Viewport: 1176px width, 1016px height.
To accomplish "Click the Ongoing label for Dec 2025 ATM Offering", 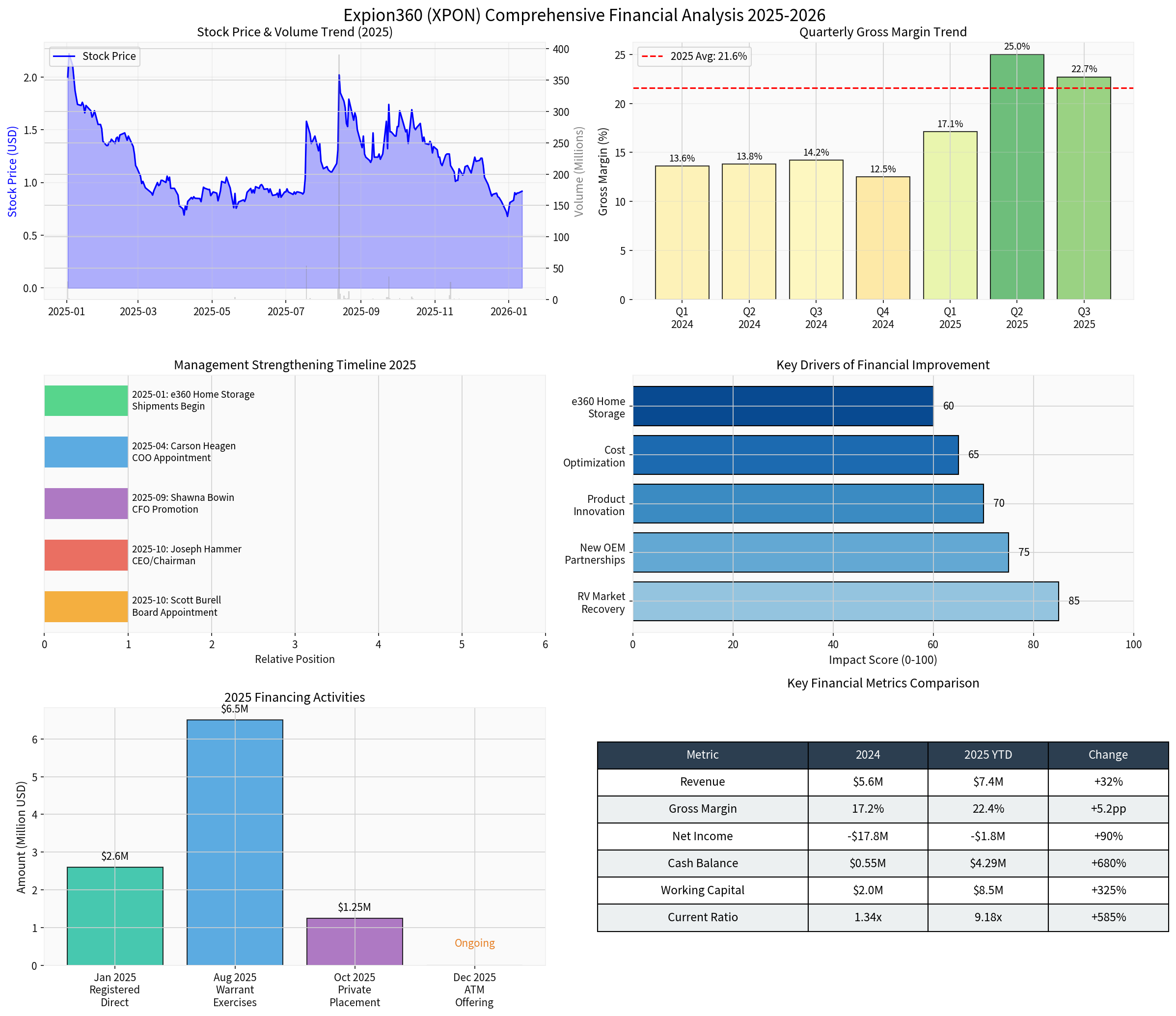I will pos(474,943).
